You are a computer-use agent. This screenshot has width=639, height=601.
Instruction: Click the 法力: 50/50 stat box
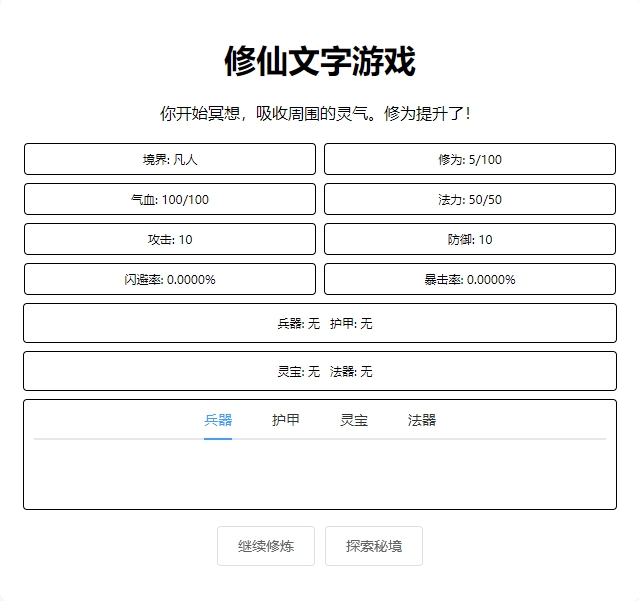point(470,199)
